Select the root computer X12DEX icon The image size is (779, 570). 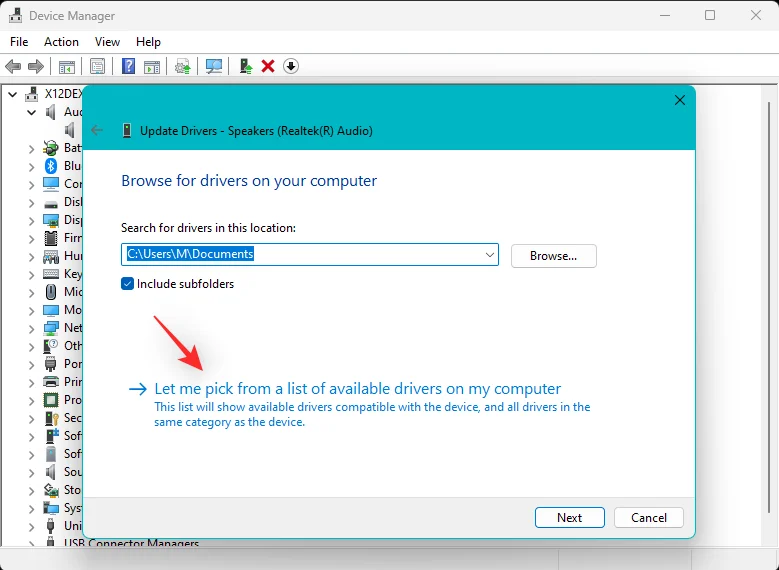(x=32, y=94)
